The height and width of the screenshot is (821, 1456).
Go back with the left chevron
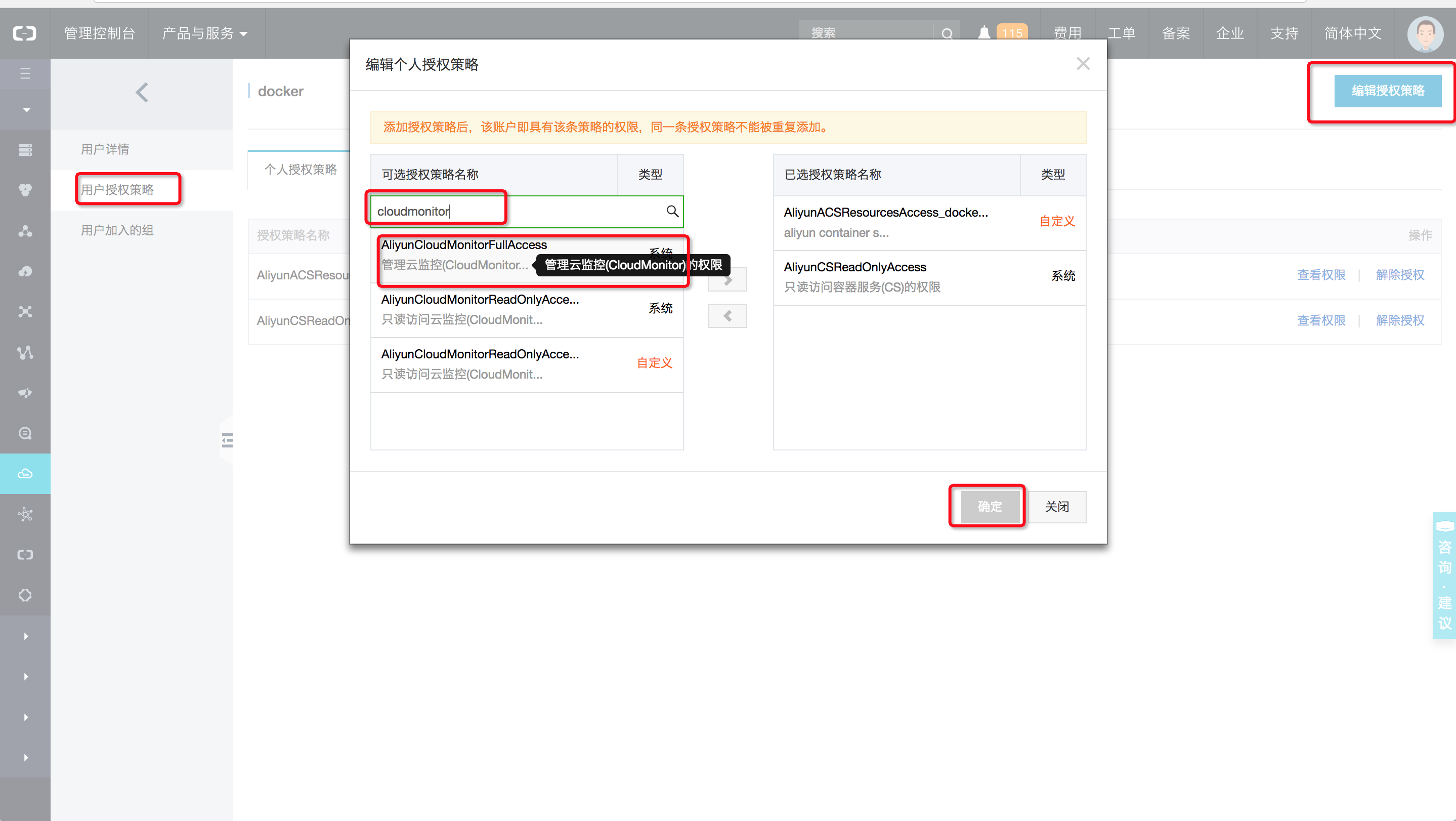pyautogui.click(x=142, y=92)
